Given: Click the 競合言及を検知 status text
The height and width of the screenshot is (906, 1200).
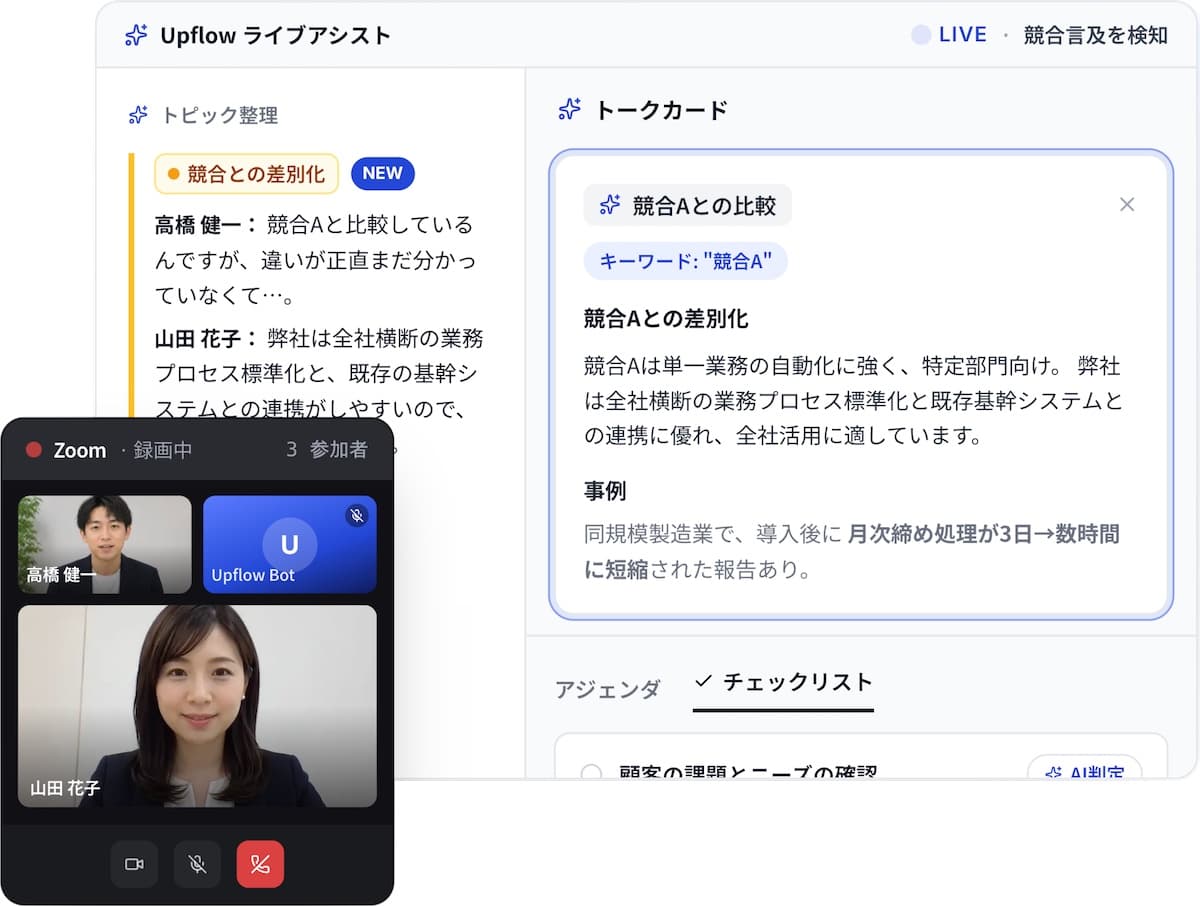Looking at the screenshot, I should [1095, 35].
